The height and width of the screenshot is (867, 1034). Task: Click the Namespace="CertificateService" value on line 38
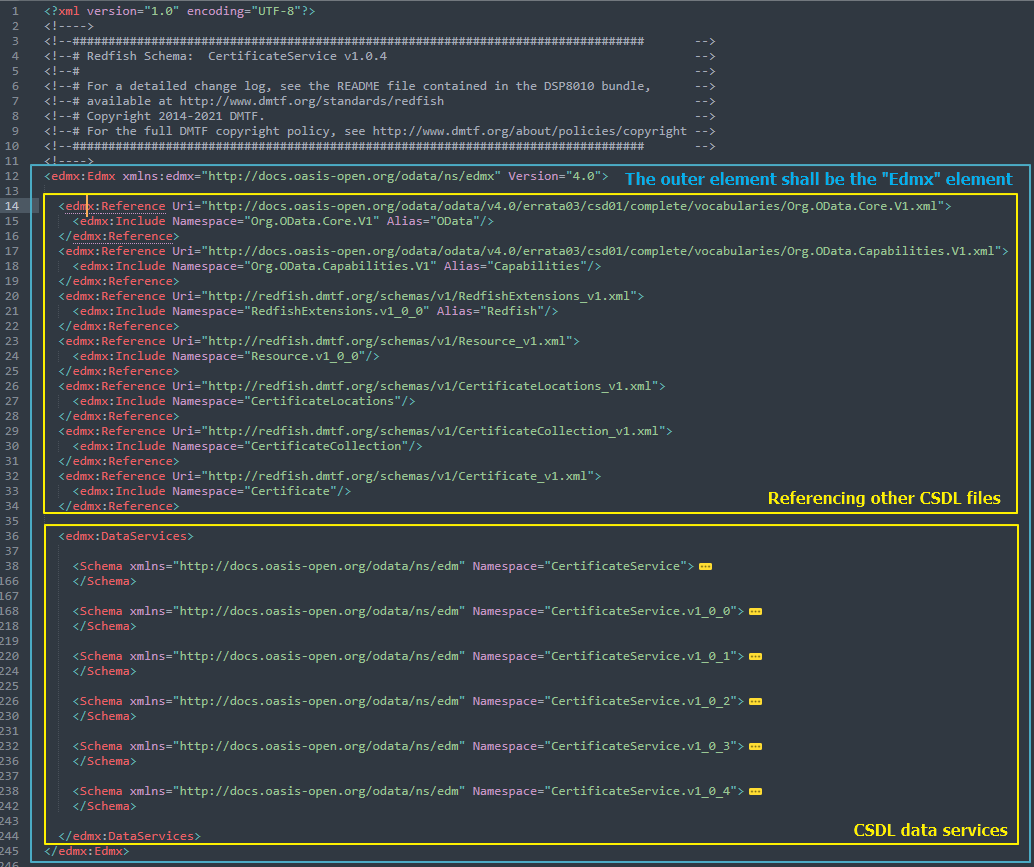(x=580, y=566)
